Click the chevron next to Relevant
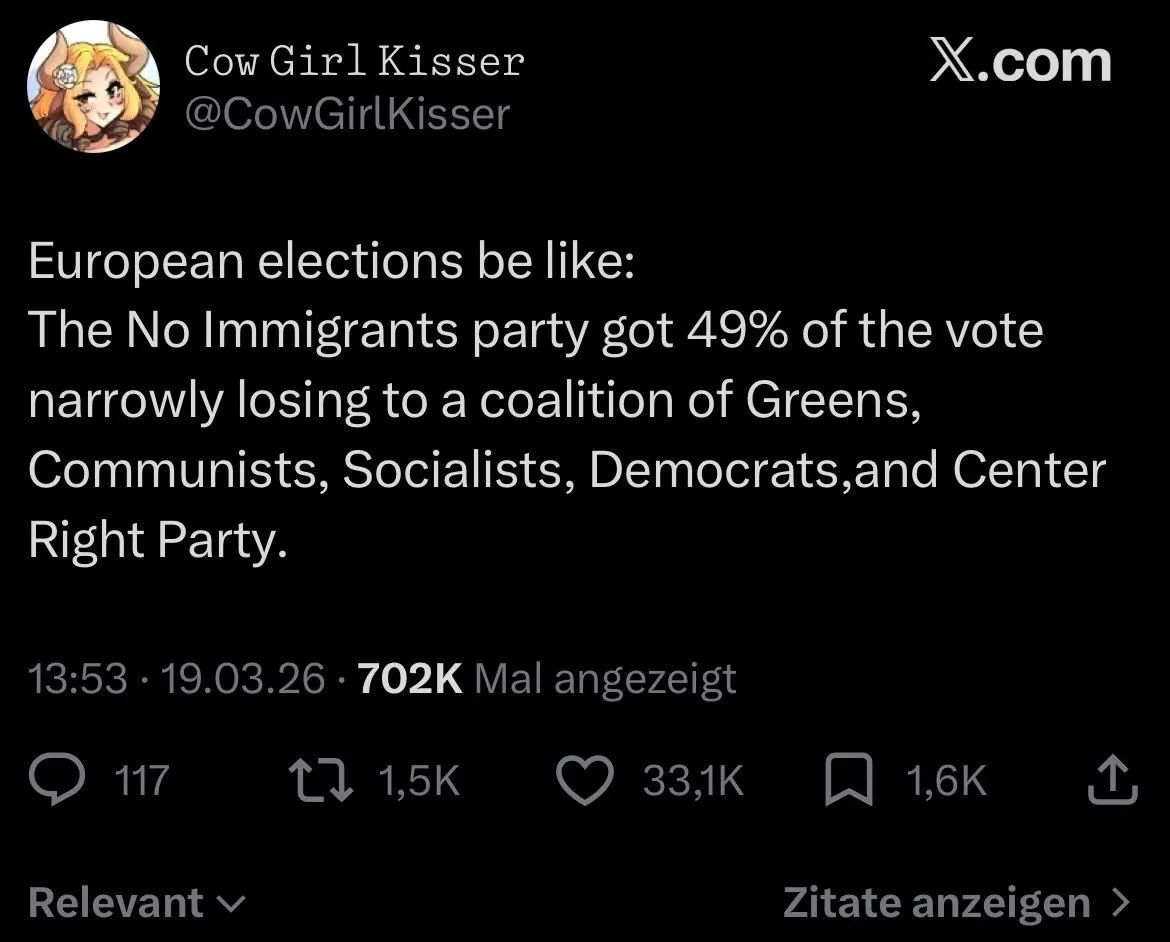1170x942 pixels. point(231,905)
